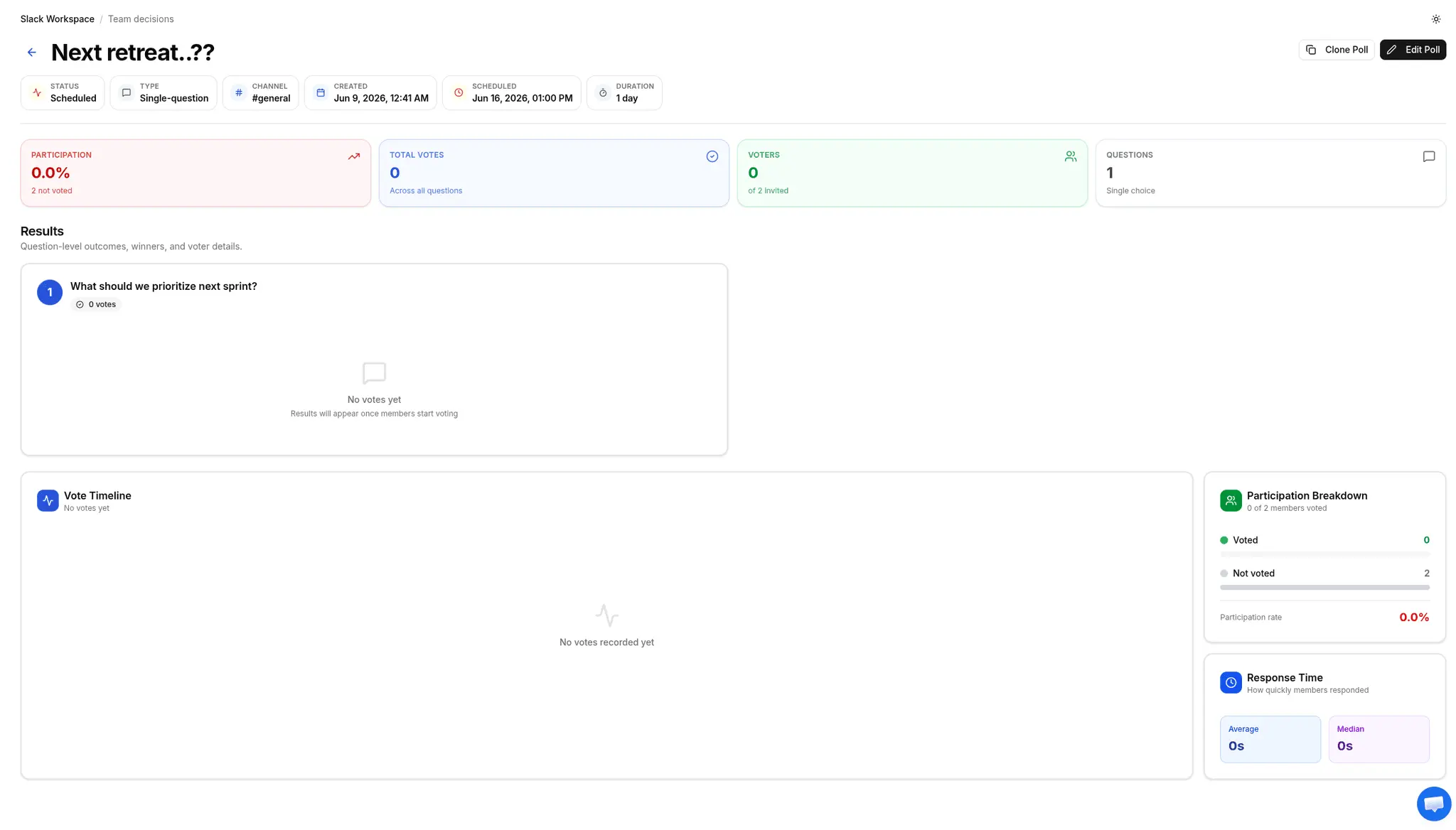Toggle the light/dark theme sun icon
Screen dimensions: 1456x830
1436,19
